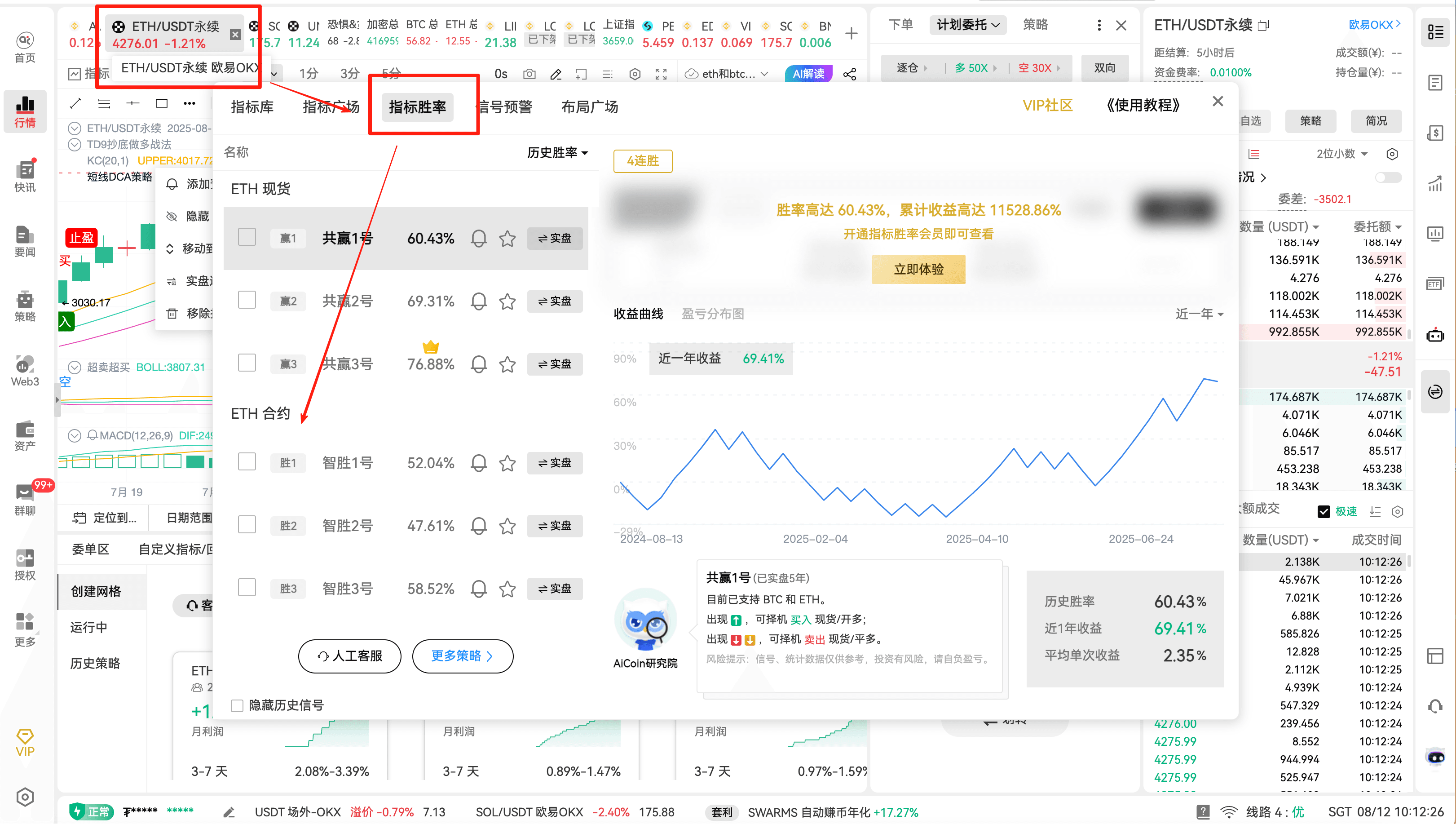Click the 实盘 button for 共赢3号
The image size is (1456, 824).
(x=554, y=364)
